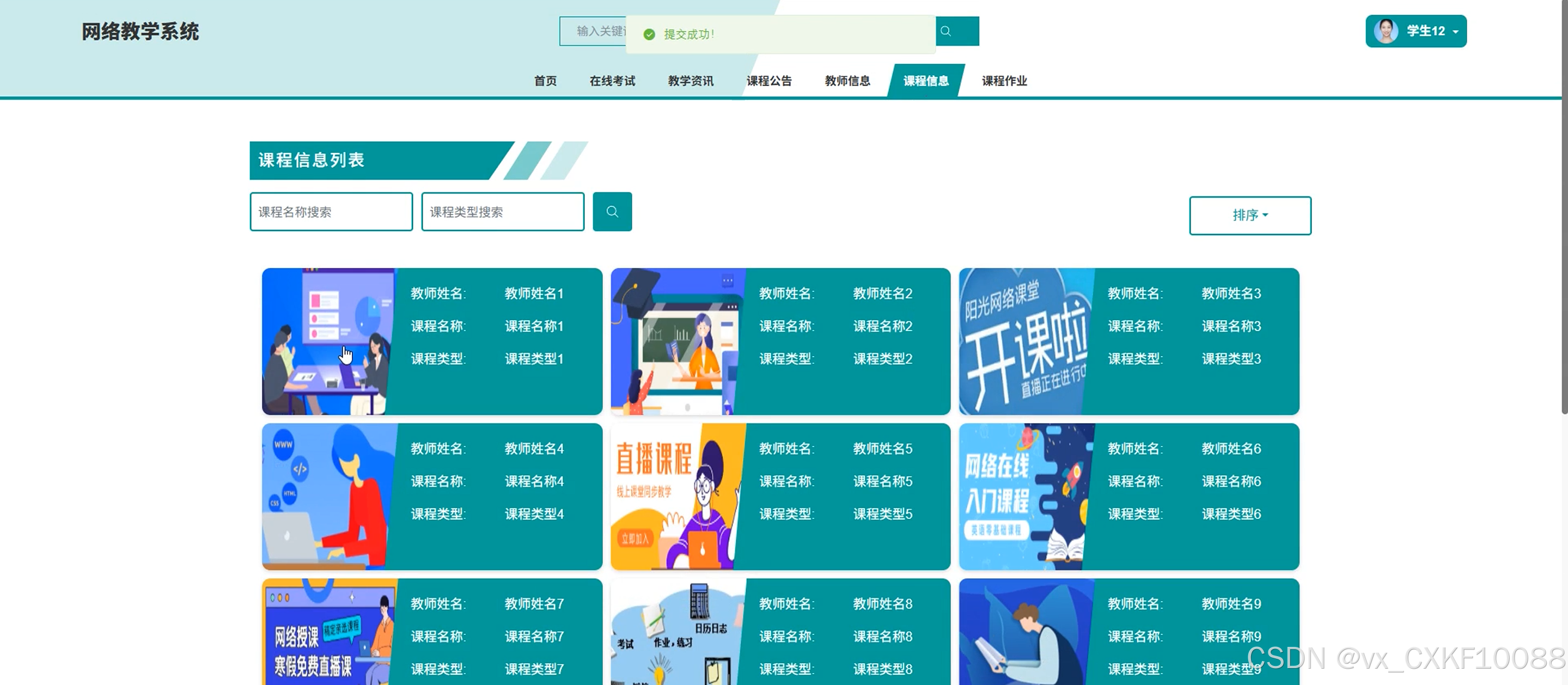Switch to 教学资讯 tab
Image resolution: width=1568 pixels, height=685 pixels.
[x=690, y=81]
